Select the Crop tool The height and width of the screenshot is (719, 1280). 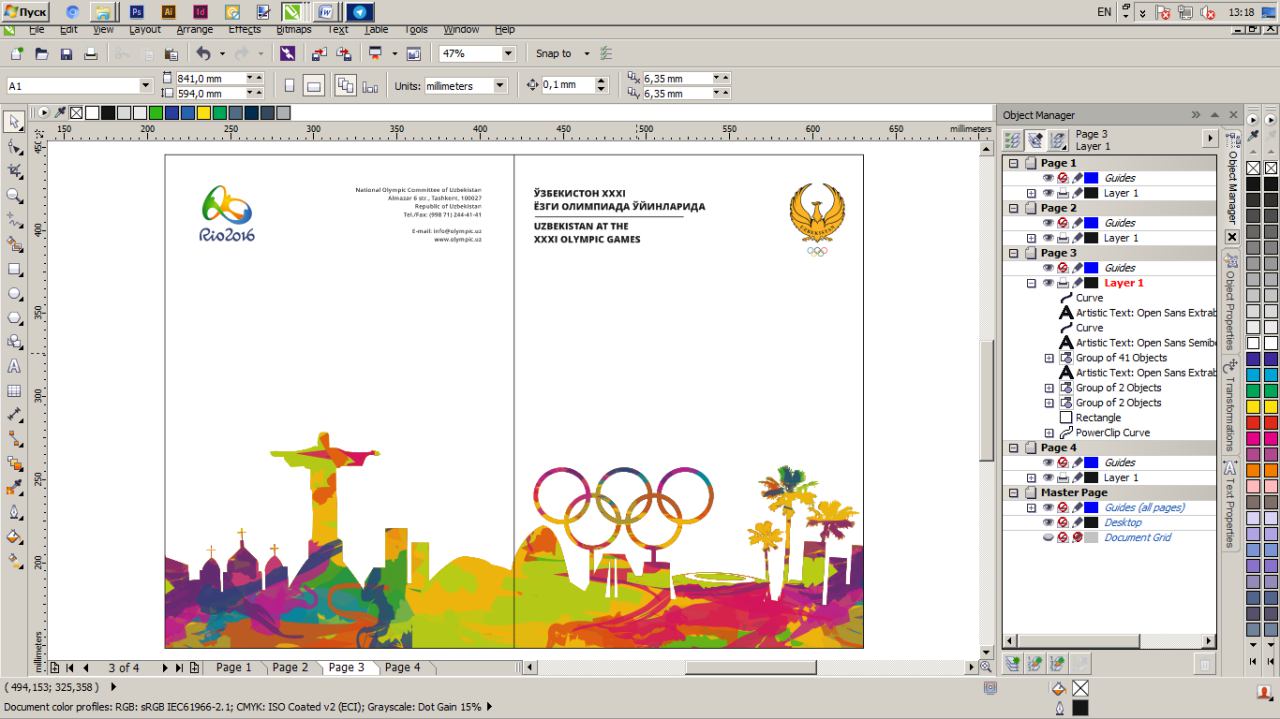point(14,171)
